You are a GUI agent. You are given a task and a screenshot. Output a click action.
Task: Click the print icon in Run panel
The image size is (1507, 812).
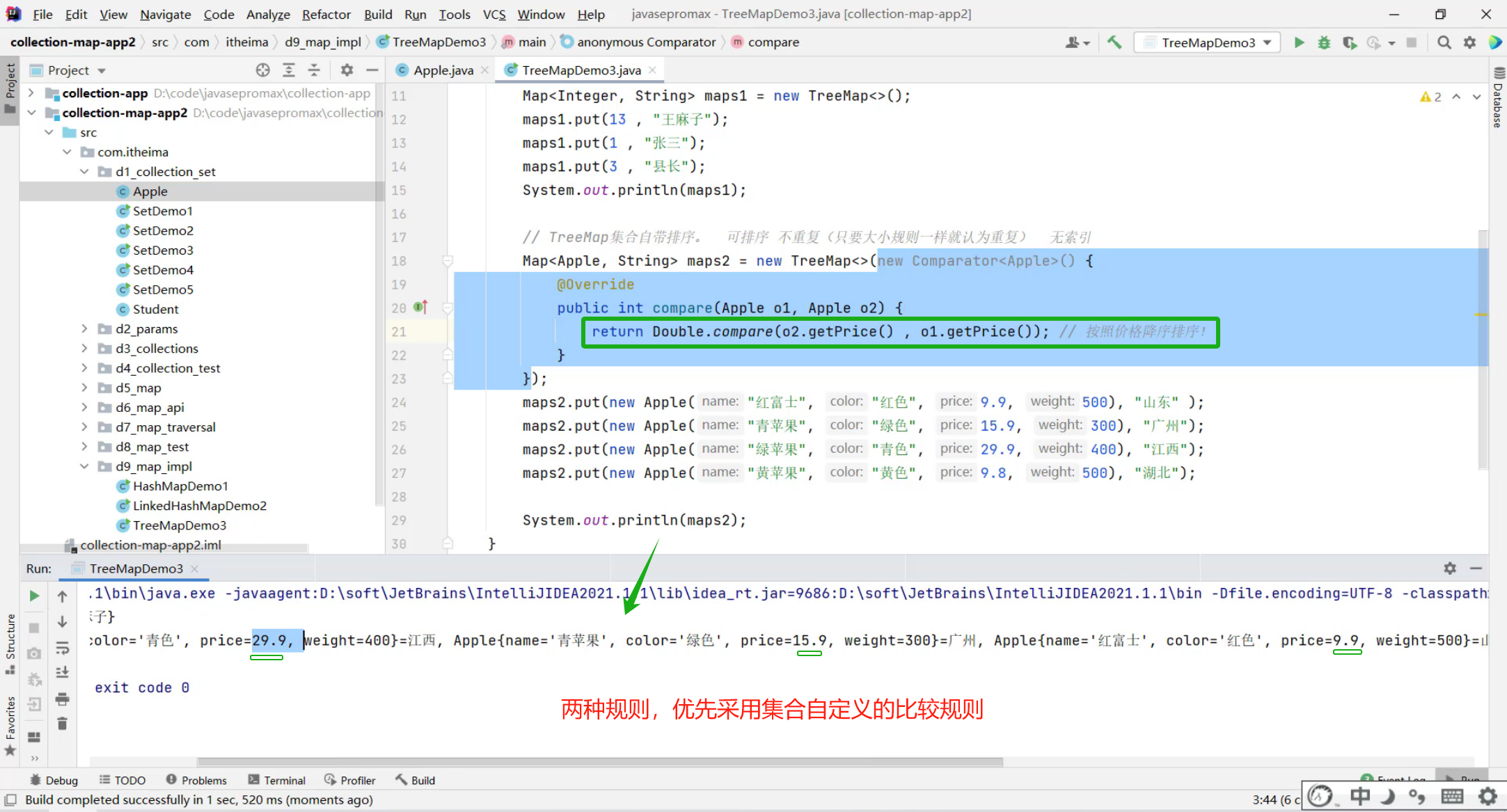coord(62,699)
